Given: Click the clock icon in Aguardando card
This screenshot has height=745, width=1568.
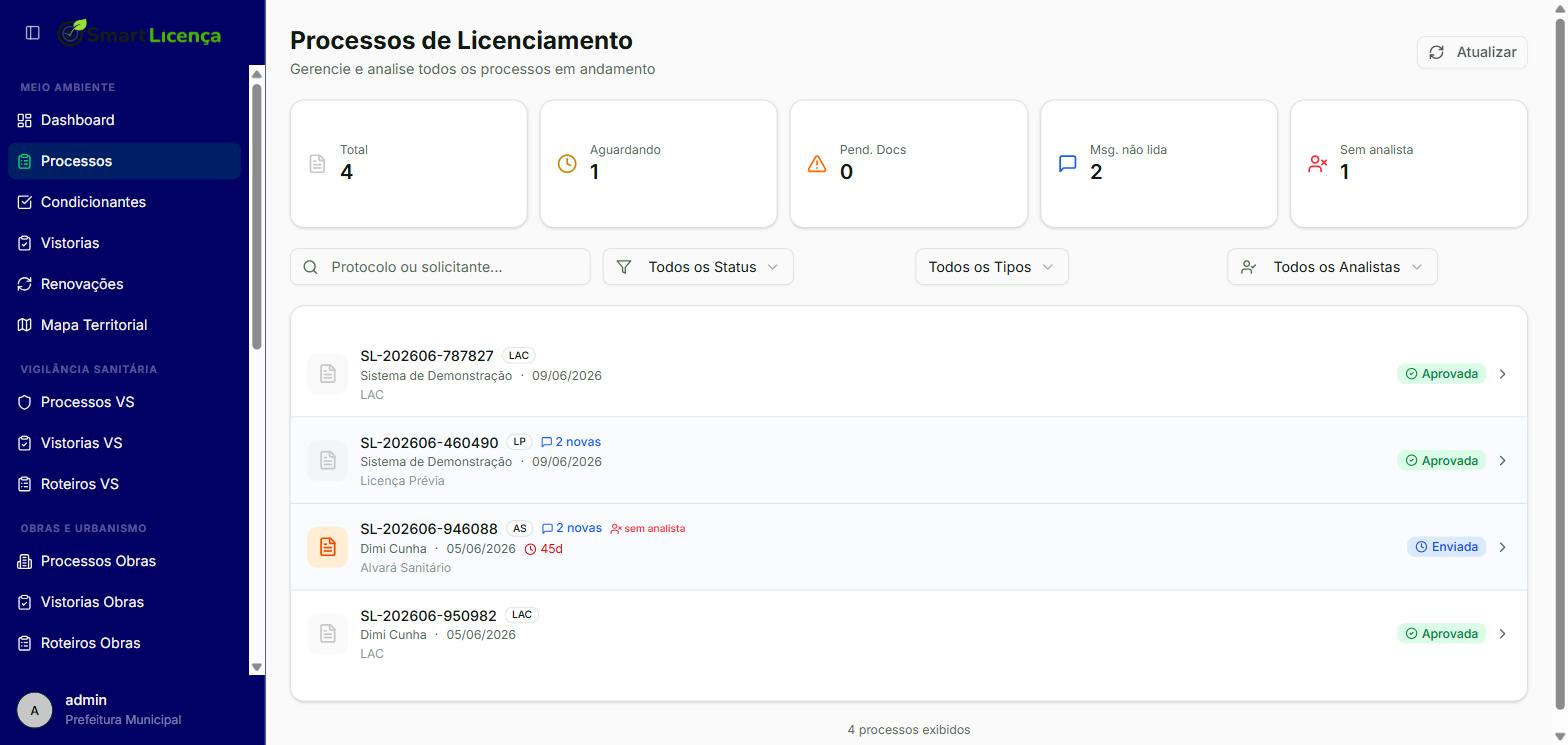Looking at the screenshot, I should pos(567,163).
